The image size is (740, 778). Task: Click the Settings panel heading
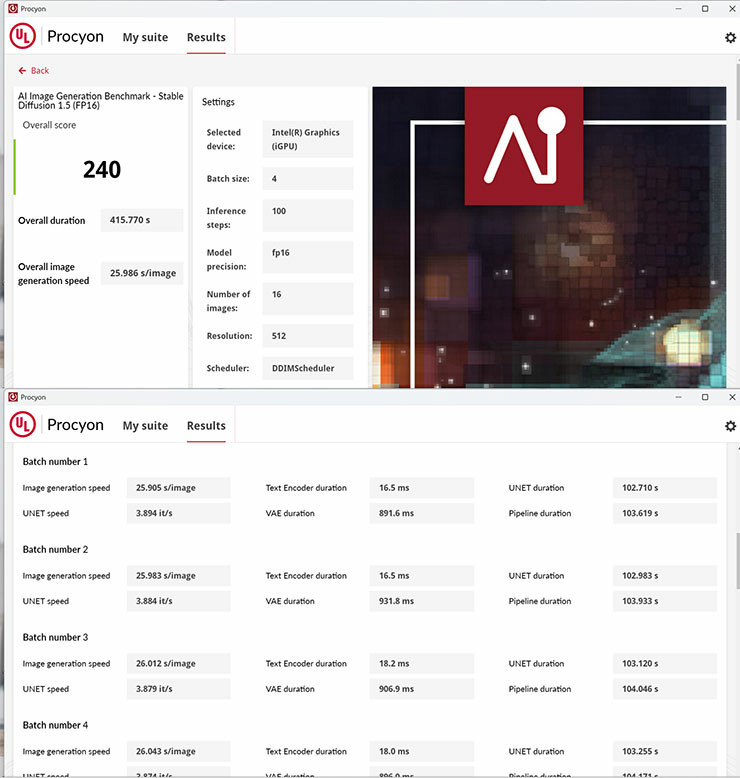tap(218, 102)
